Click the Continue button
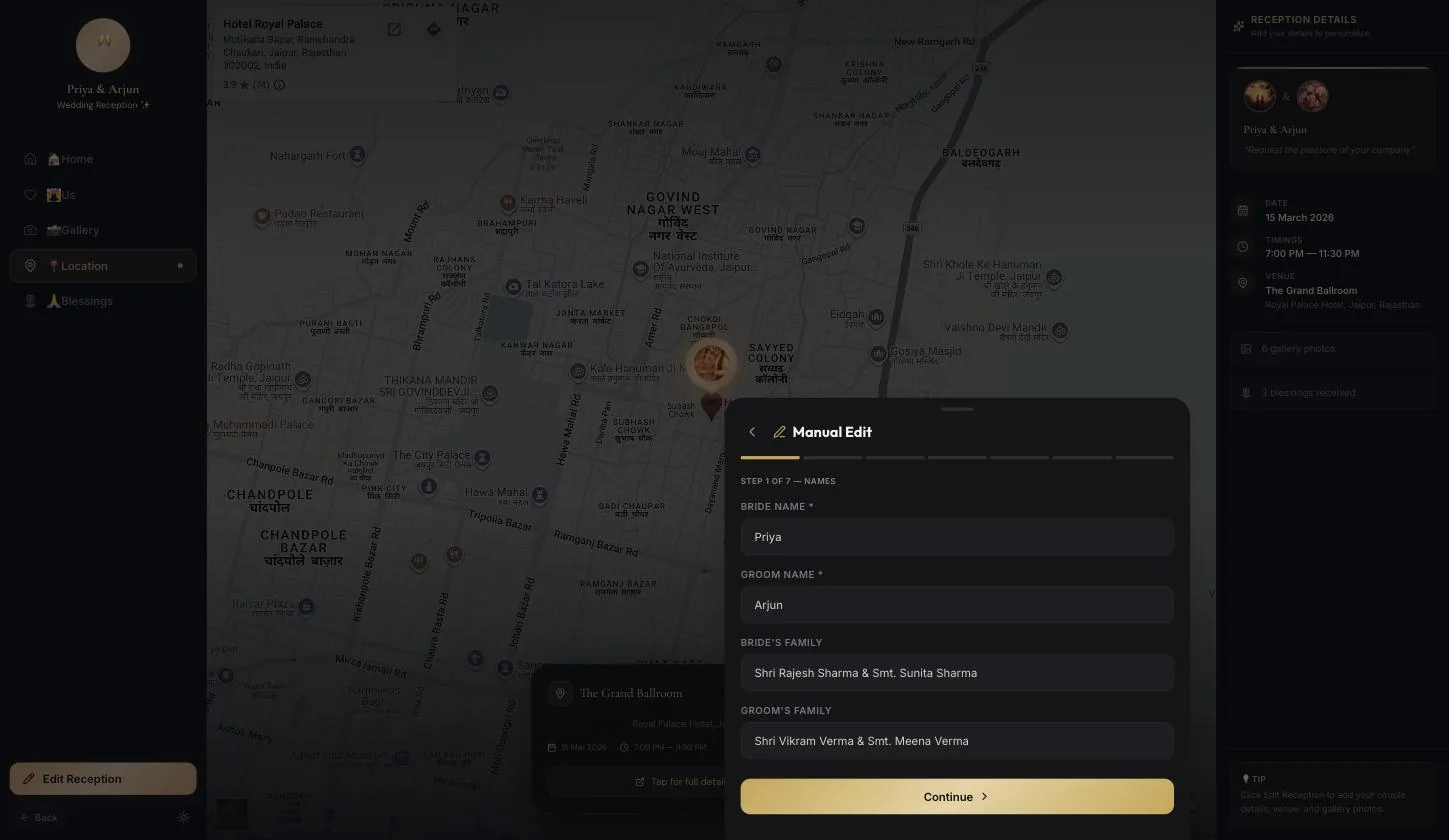The width and height of the screenshot is (1449, 840). tap(957, 797)
